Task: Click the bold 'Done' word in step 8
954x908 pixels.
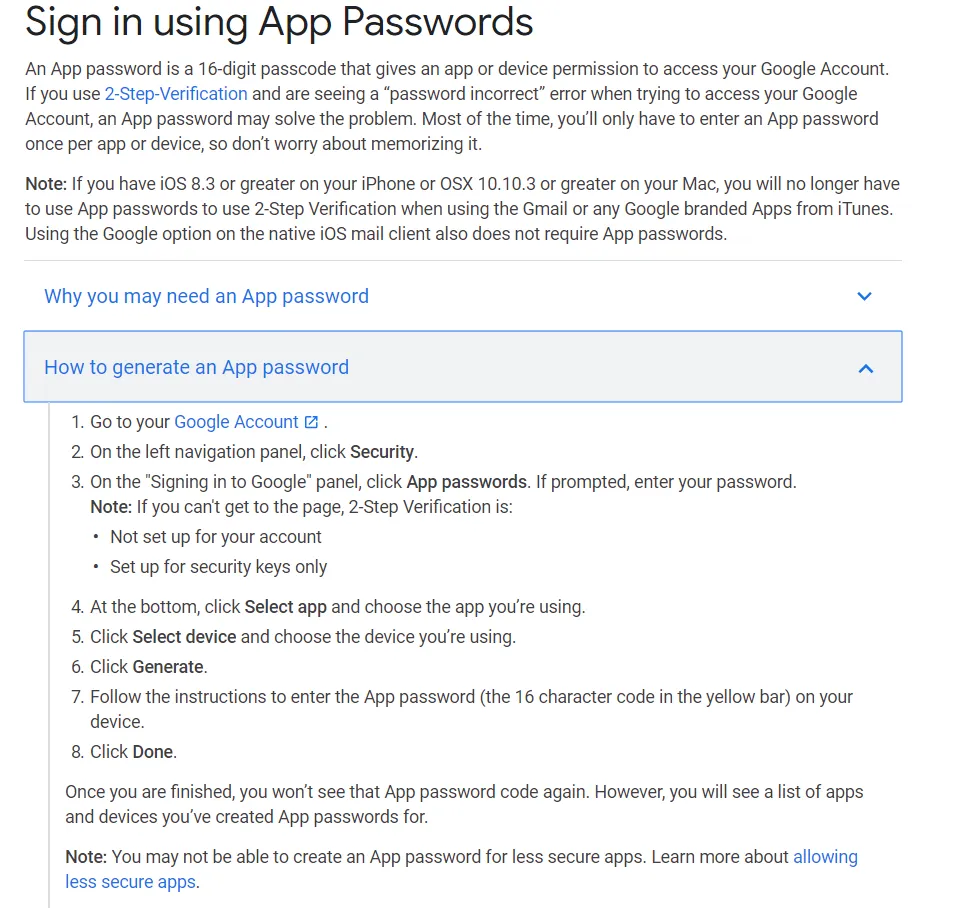Action: (153, 752)
